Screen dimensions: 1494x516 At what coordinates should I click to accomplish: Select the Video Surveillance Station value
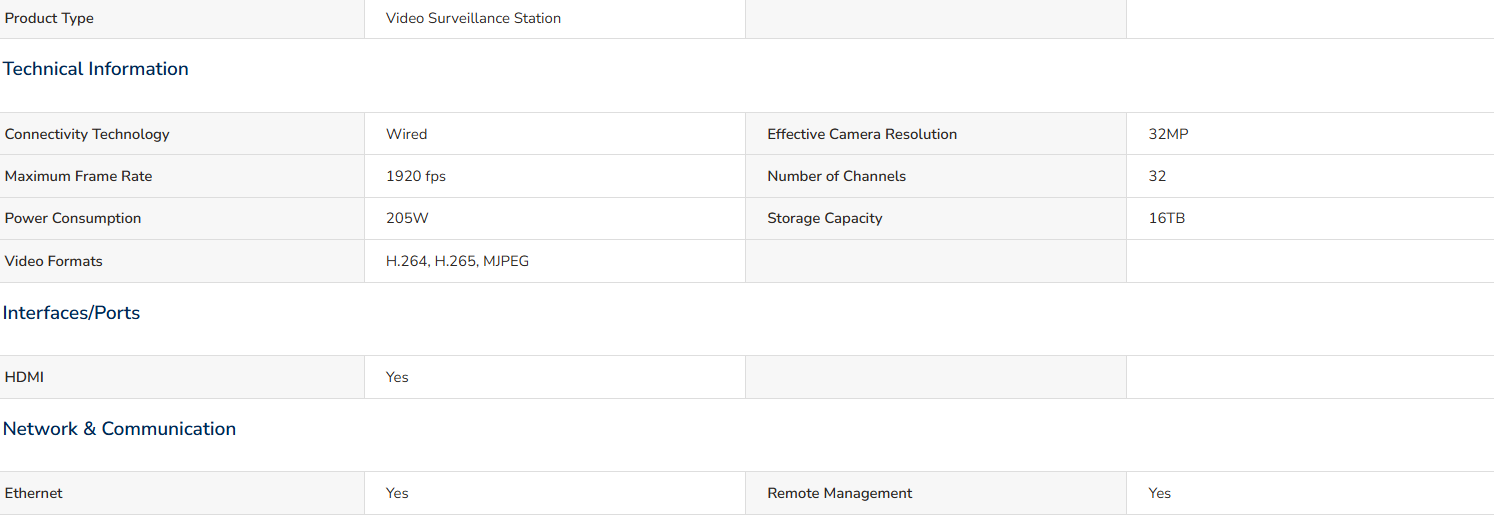(x=474, y=18)
